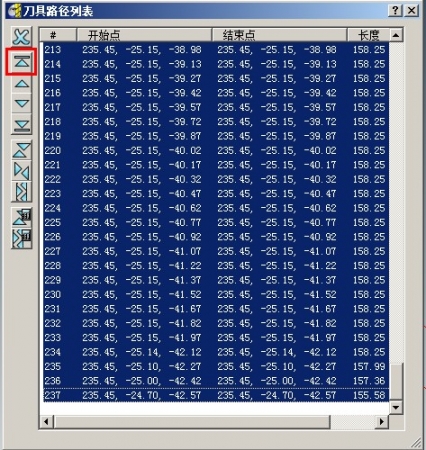Click the vertical scrollbar down arrow
This screenshot has height=450, width=426.
coord(396,407)
